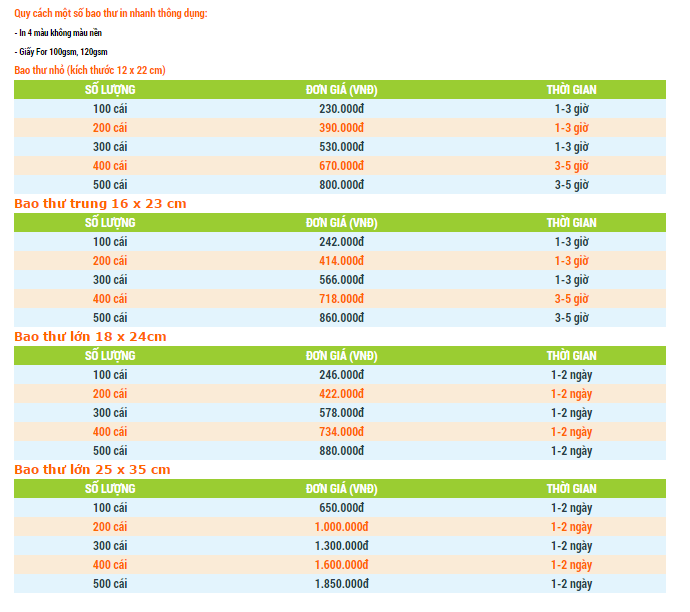690x612 pixels.
Task: Select the price 1.300.000đ
Action: [x=342, y=546]
